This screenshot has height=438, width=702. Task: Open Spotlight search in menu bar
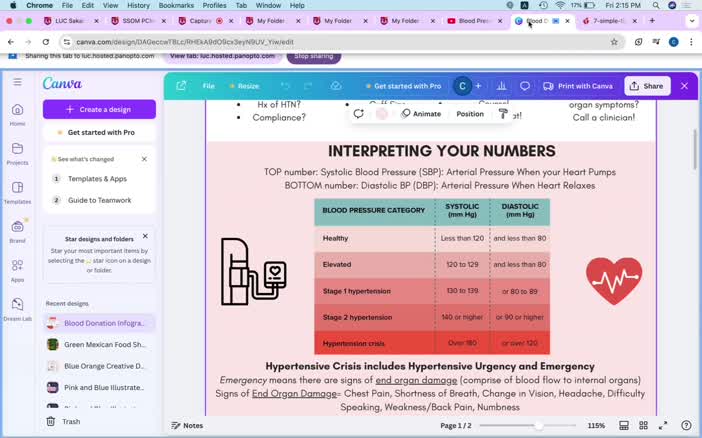[x=656, y=5]
